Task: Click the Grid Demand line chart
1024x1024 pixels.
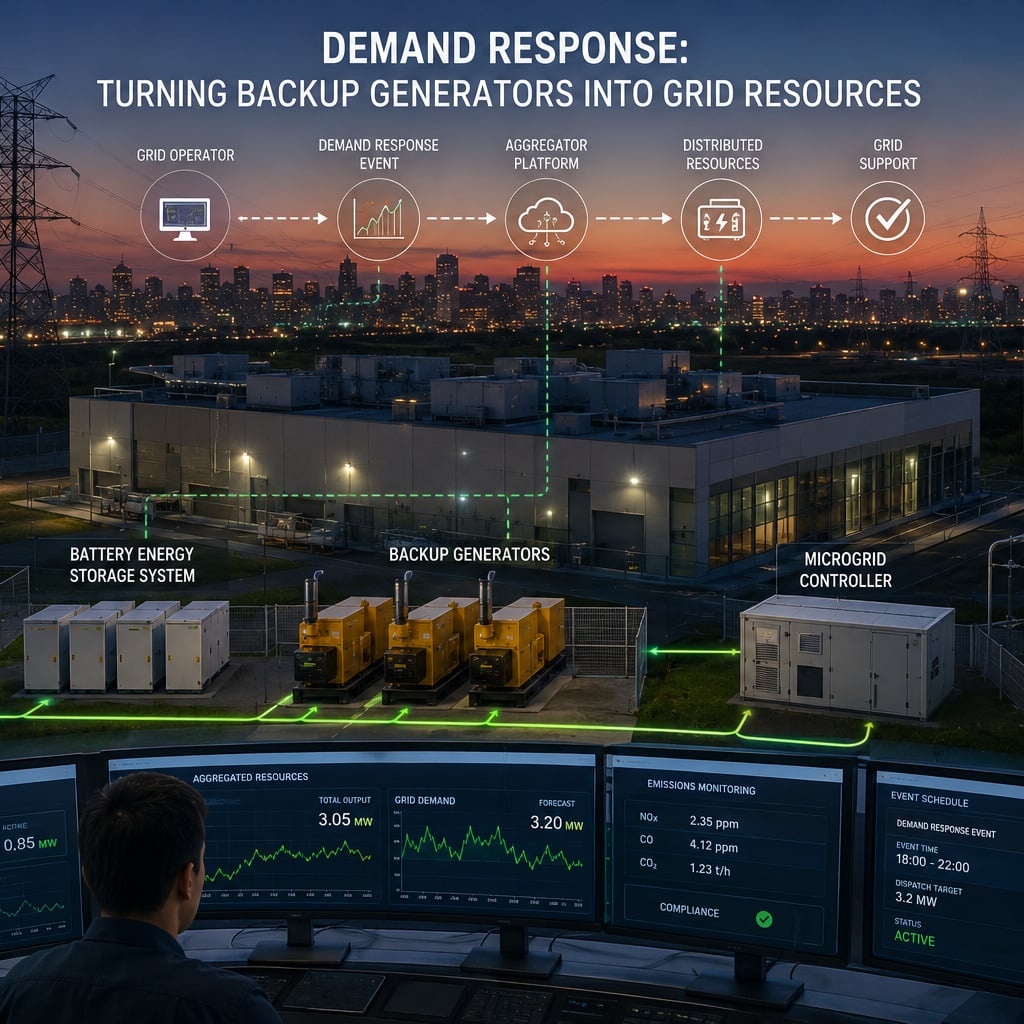Action: pyautogui.click(x=491, y=847)
